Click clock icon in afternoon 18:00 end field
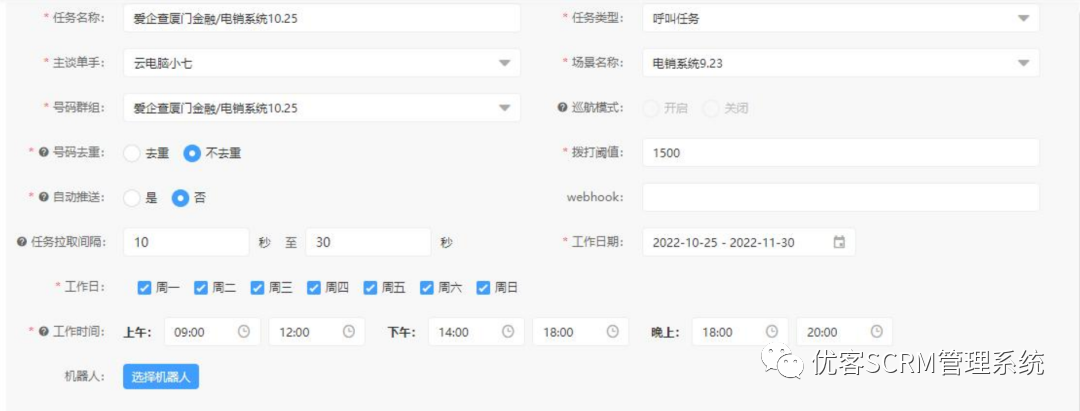This screenshot has height=411, width=1080. [612, 331]
